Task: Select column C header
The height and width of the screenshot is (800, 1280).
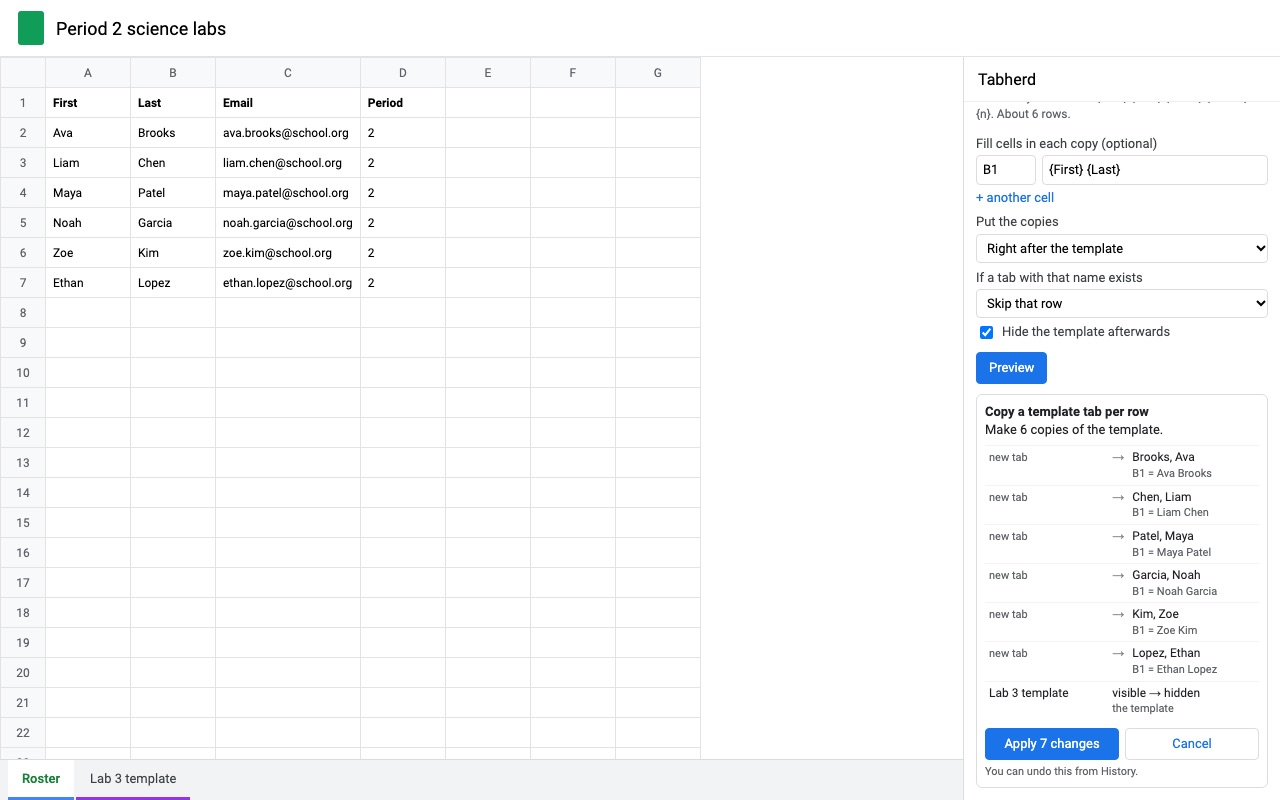Action: tap(288, 73)
